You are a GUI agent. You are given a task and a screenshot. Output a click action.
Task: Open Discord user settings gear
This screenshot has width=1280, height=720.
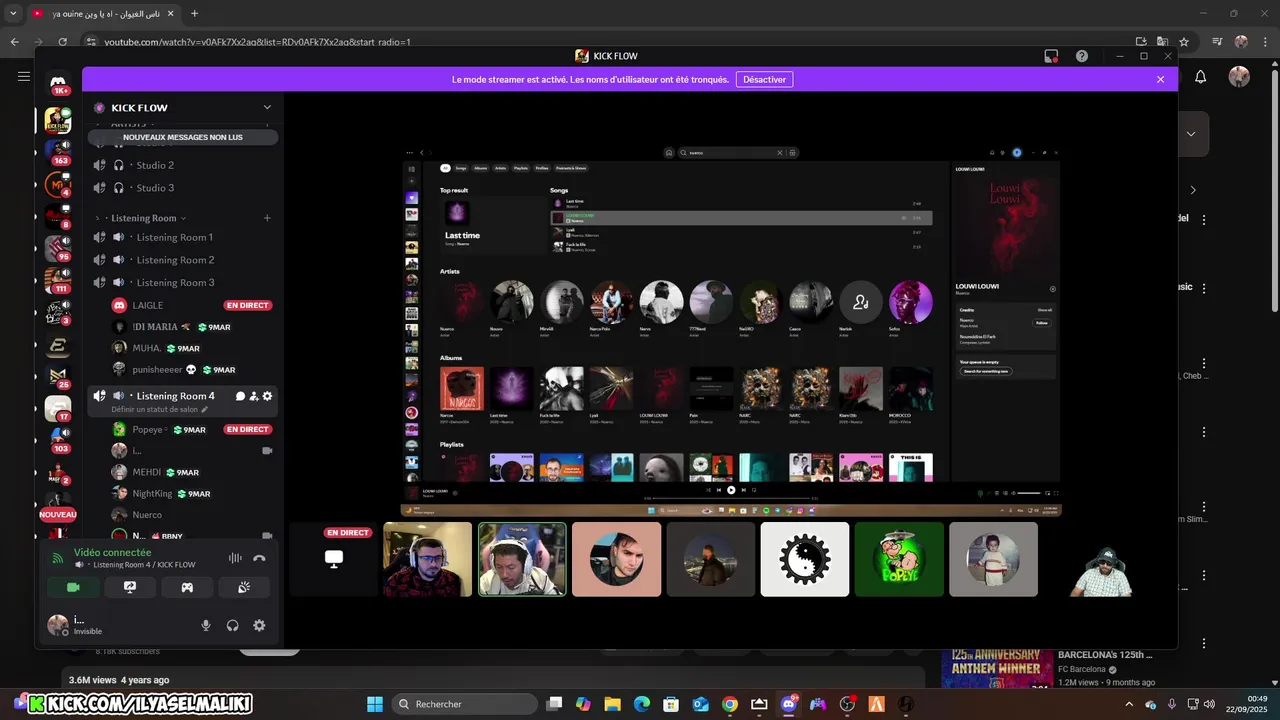pos(259,625)
